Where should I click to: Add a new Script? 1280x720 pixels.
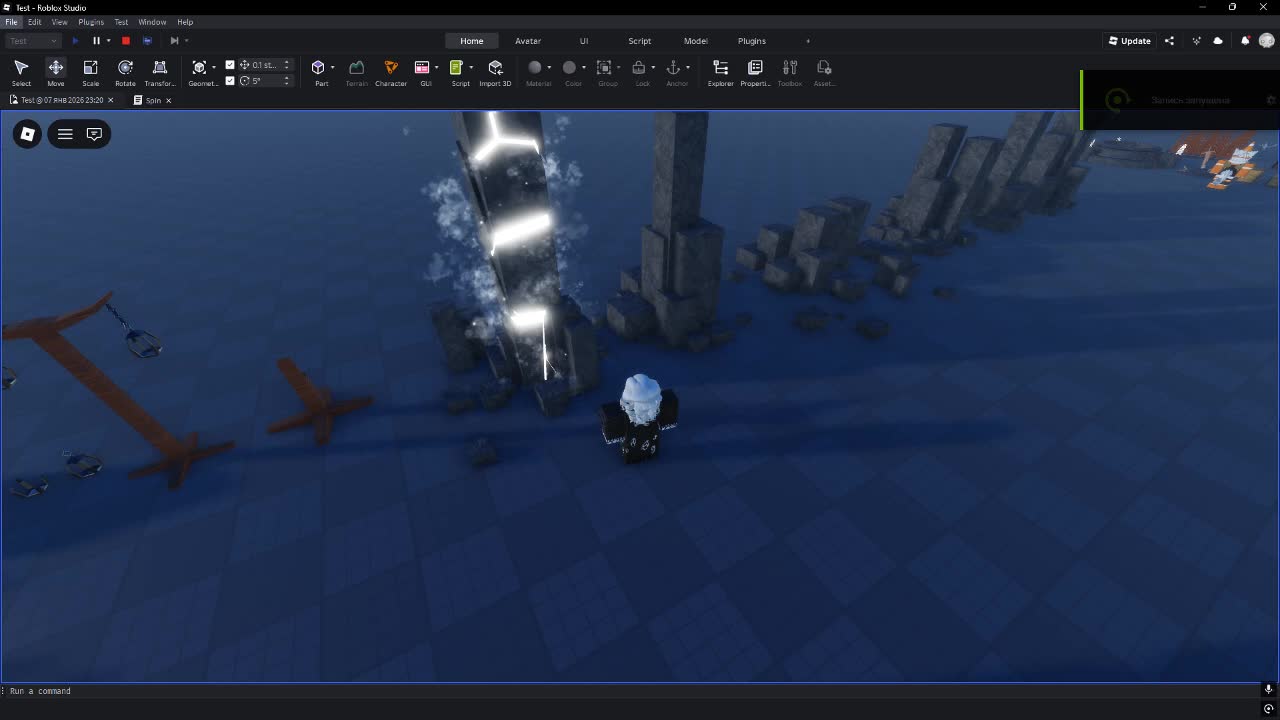coord(456,67)
